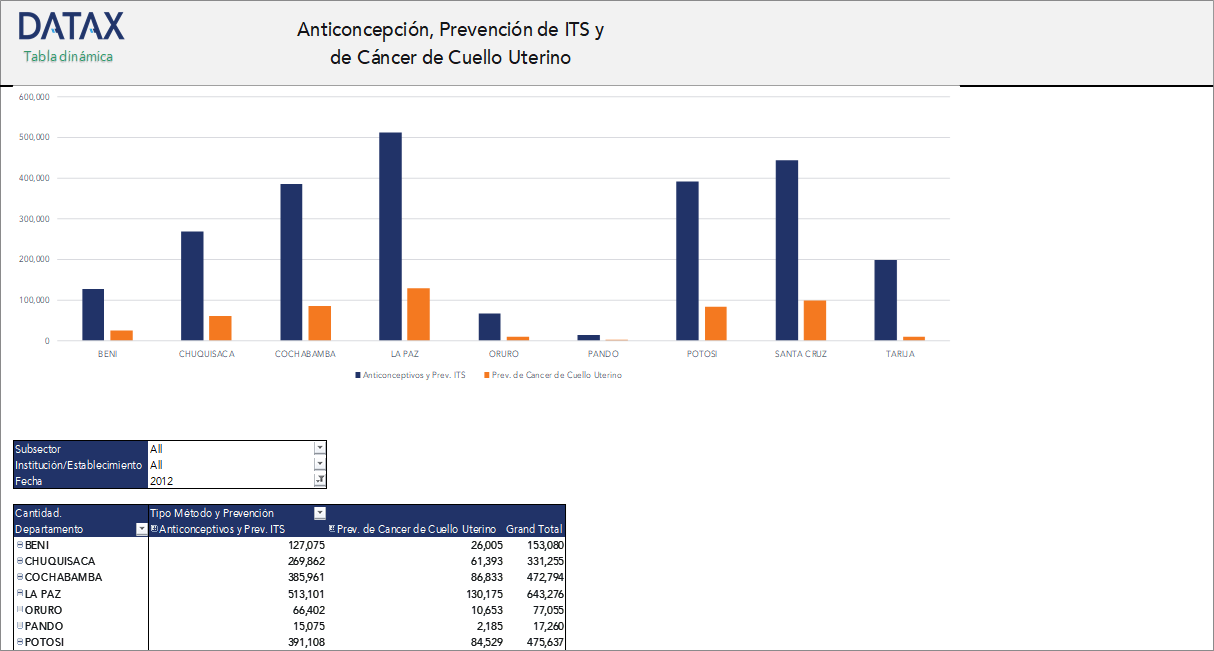This screenshot has width=1214, height=651.
Task: Collapse the POTOSI row group
Action: 20,641
